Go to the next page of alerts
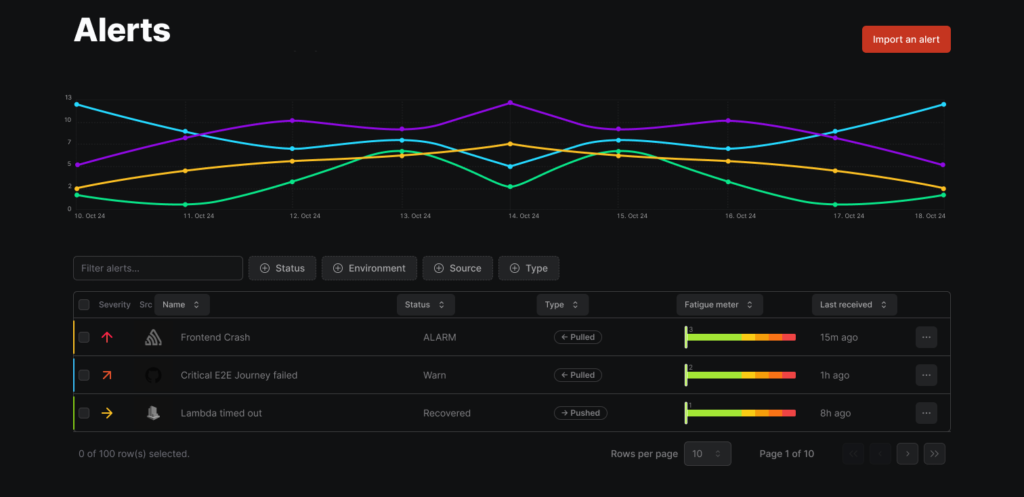Image resolution: width=1024 pixels, height=497 pixels. coord(907,453)
